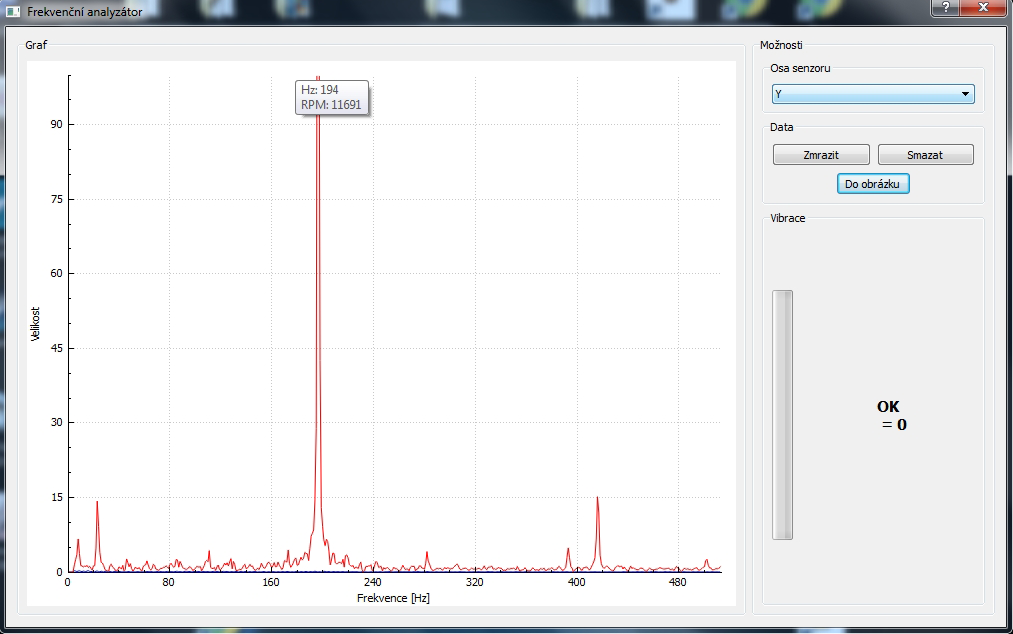This screenshot has height=634, width=1013.
Task: Click the Frekvence [Hz] axis label
Action: click(x=393, y=598)
